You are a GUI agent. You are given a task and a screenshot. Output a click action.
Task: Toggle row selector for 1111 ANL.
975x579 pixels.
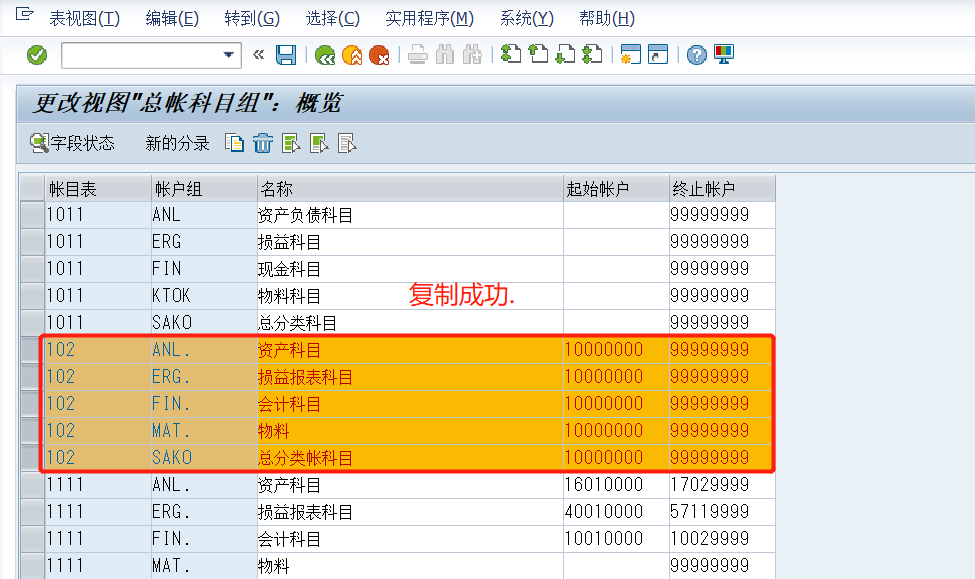click(x=32, y=485)
